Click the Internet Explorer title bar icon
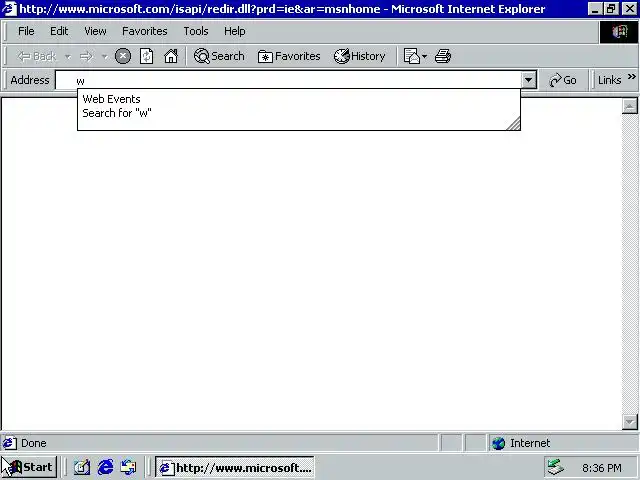 (x=9, y=9)
